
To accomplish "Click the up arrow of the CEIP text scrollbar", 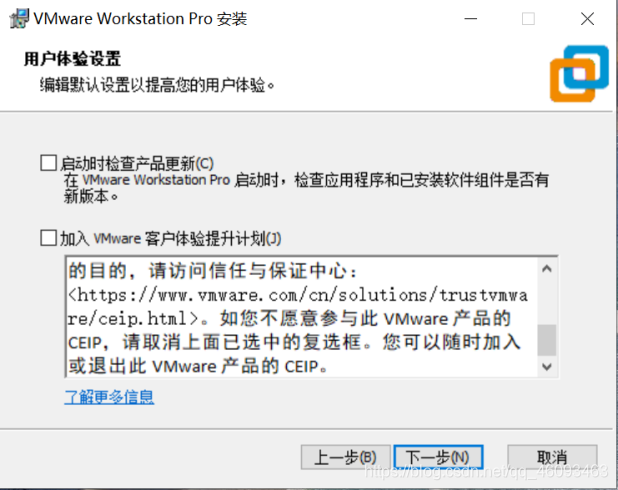I will [x=547, y=269].
